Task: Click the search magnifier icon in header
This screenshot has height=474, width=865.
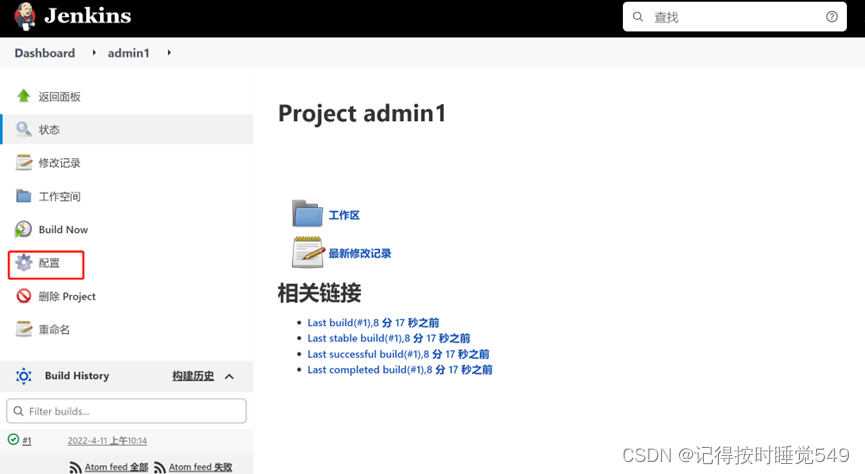Action: [x=638, y=17]
